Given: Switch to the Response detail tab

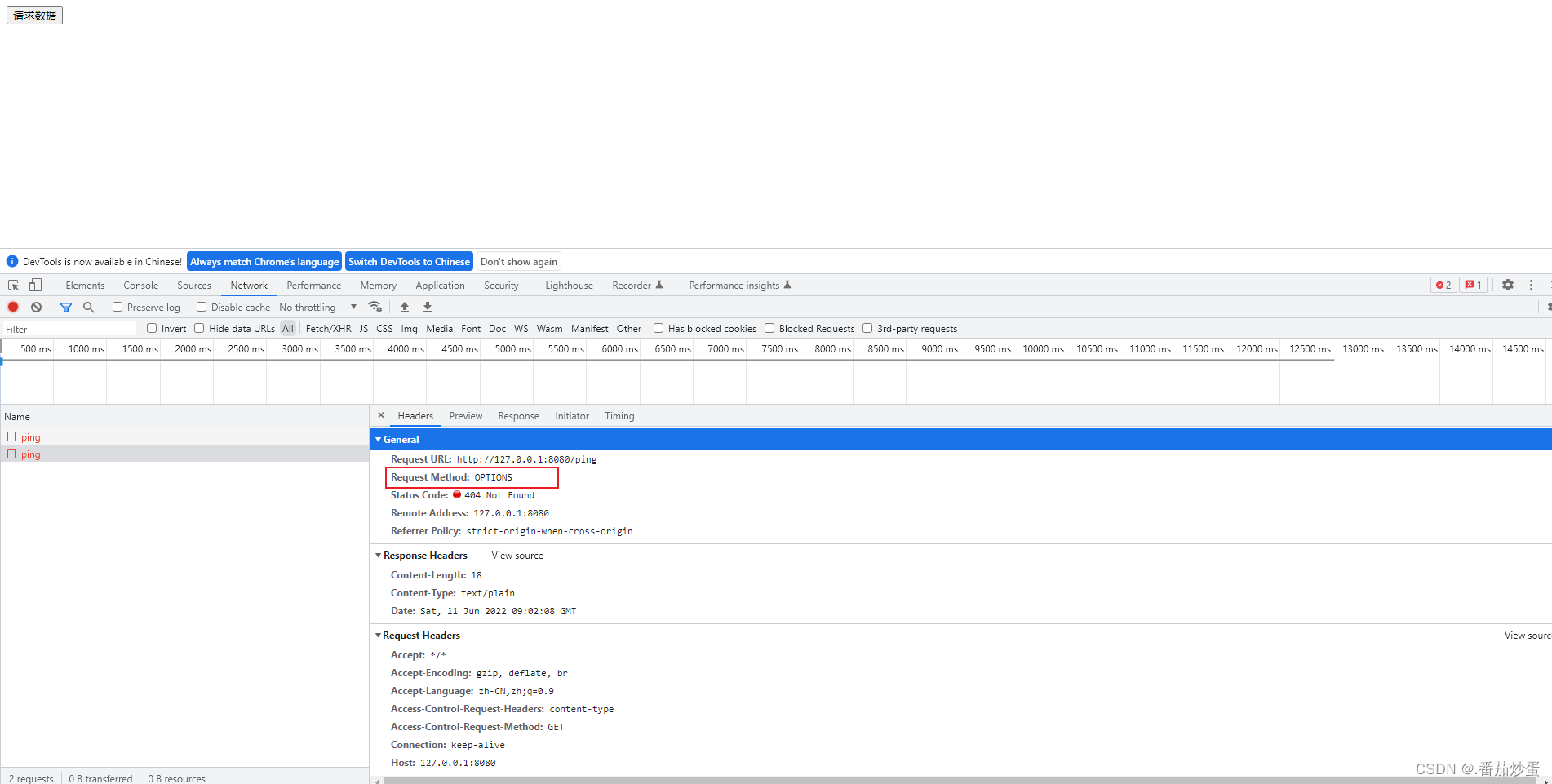Looking at the screenshot, I should pyautogui.click(x=518, y=415).
